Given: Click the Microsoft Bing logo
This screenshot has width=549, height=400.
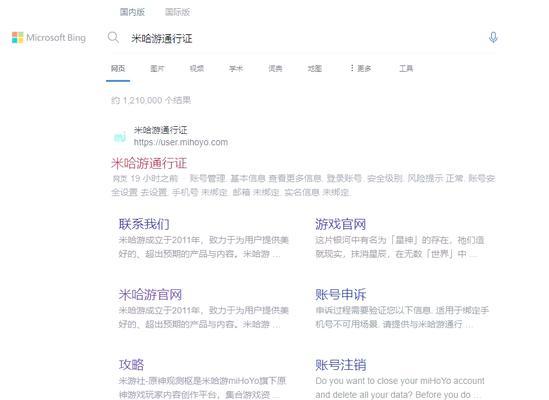Looking at the screenshot, I should [49, 37].
